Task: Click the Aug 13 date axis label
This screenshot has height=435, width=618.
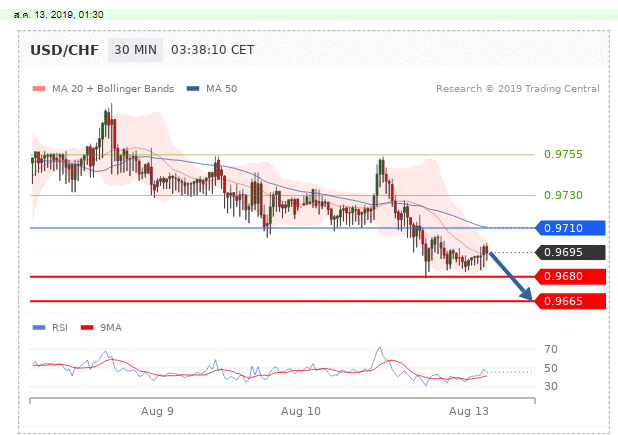Action: (469, 411)
